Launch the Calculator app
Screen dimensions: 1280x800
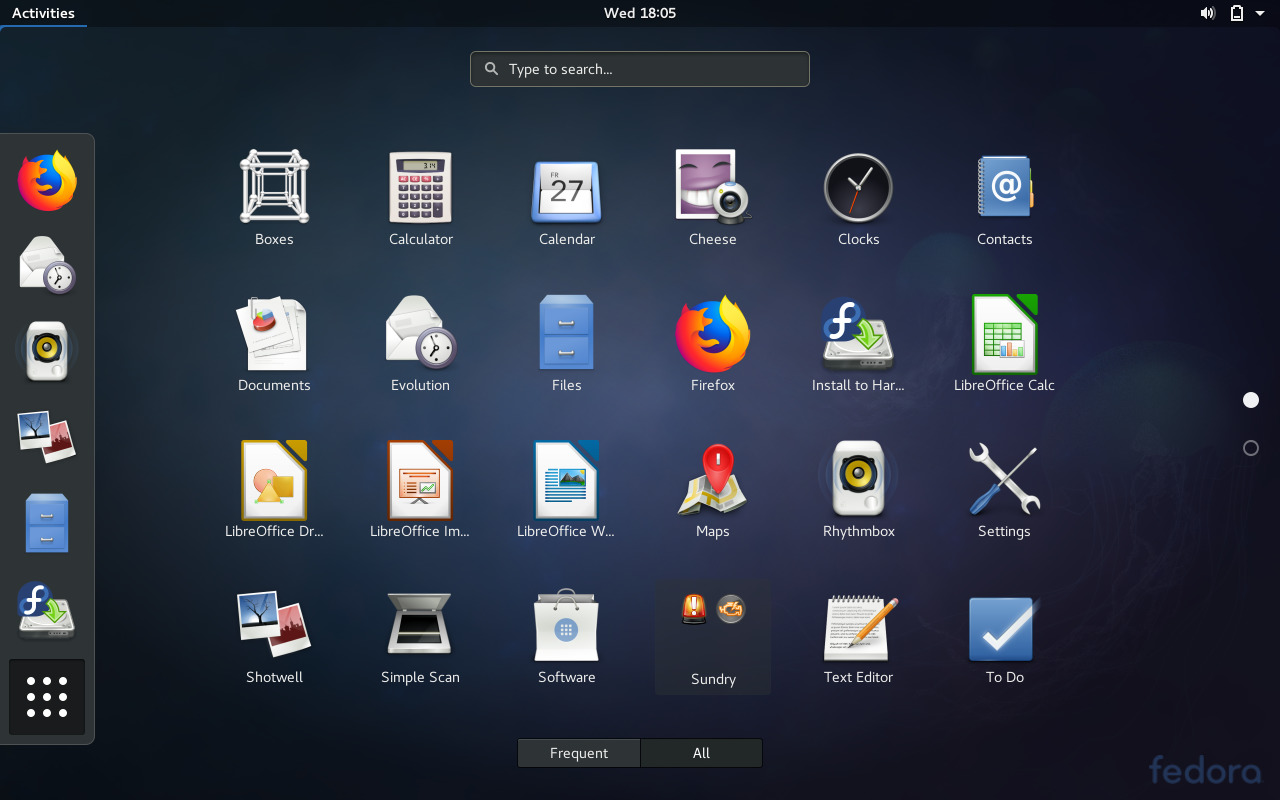(x=420, y=187)
